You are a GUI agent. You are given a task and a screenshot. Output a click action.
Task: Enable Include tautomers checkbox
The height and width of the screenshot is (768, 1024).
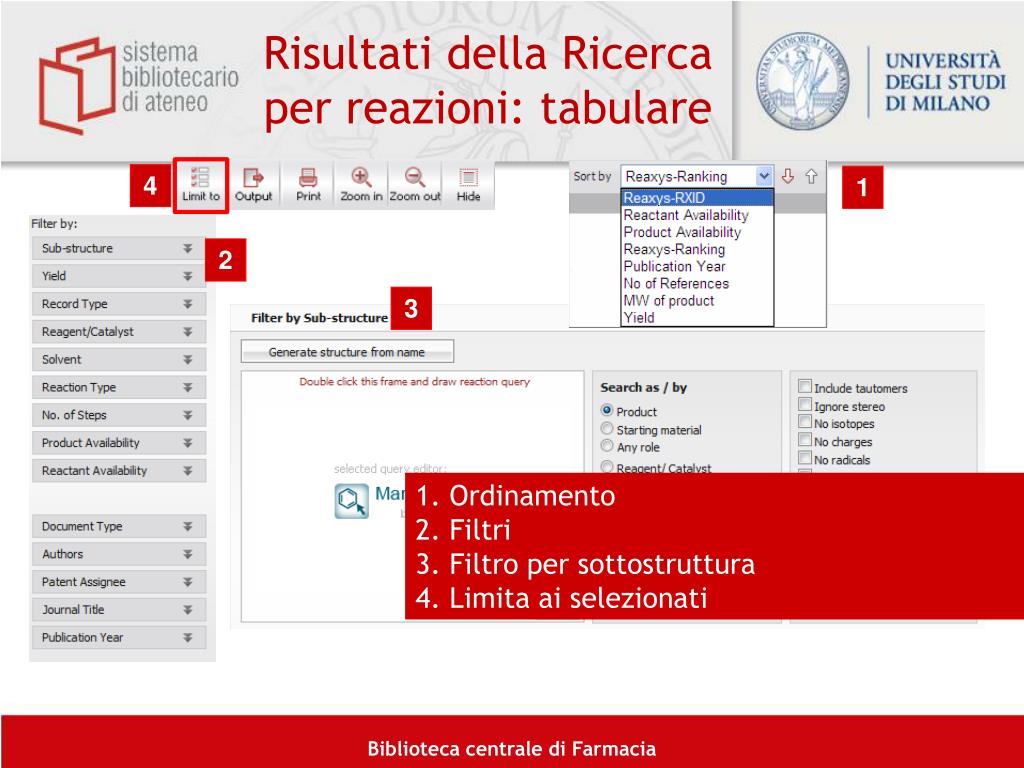(805, 387)
